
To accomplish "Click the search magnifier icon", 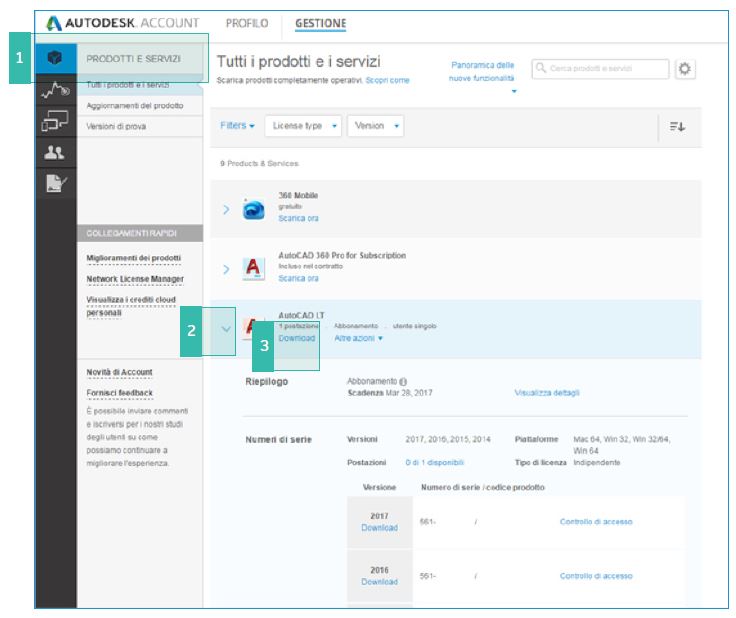I will 541,68.
